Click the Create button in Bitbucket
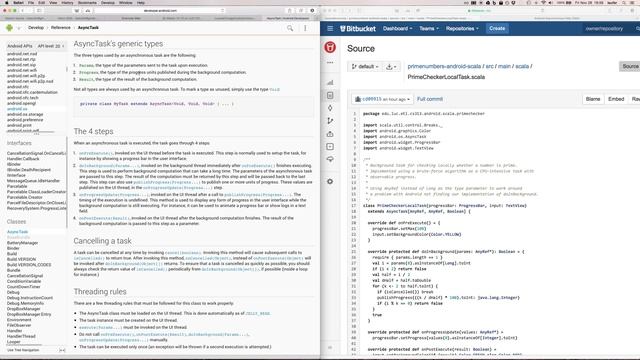640x360 pixels. pyautogui.click(x=497, y=29)
